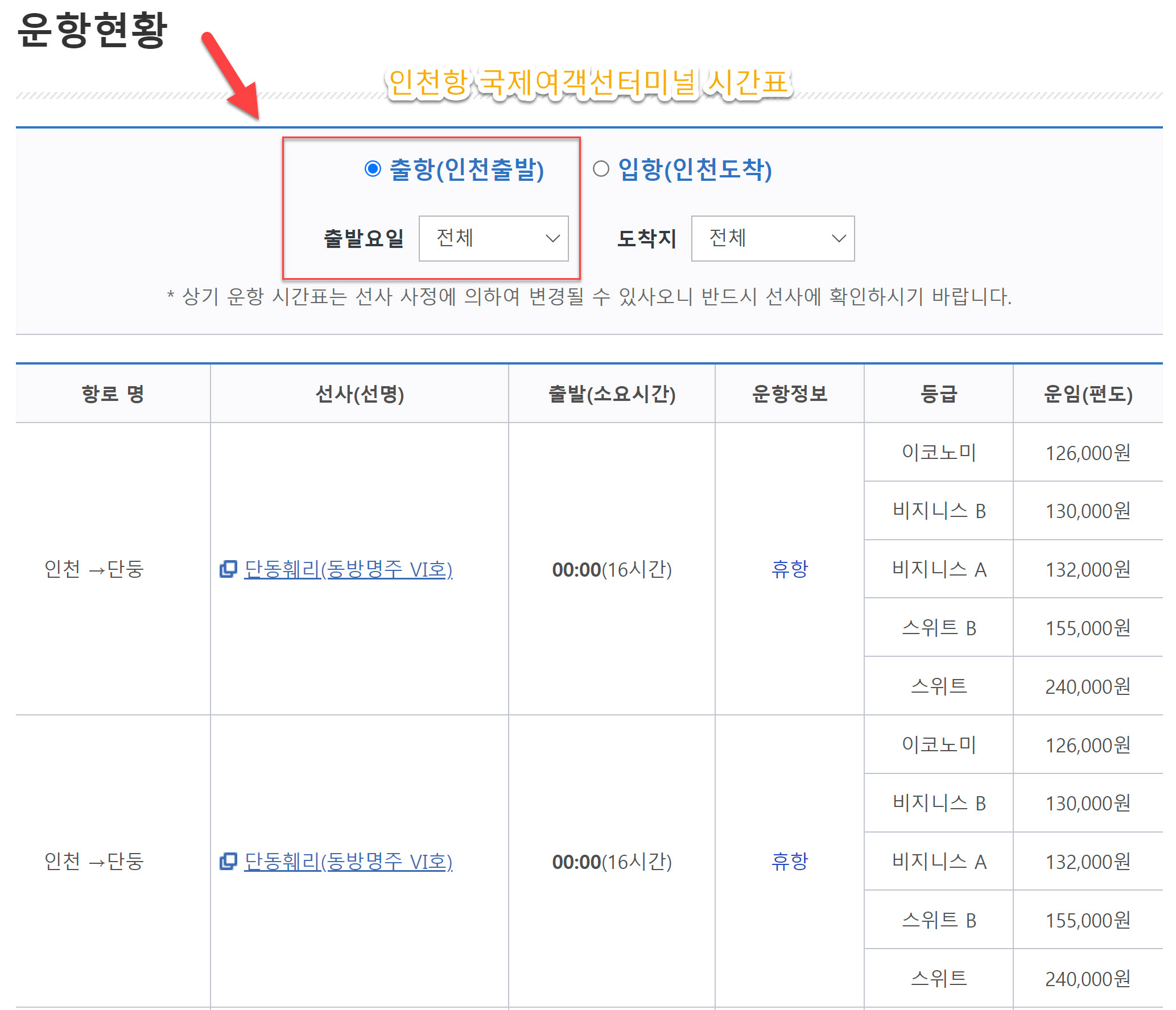Open first row 단동훼리(동방명주 VI호) link

348,569
